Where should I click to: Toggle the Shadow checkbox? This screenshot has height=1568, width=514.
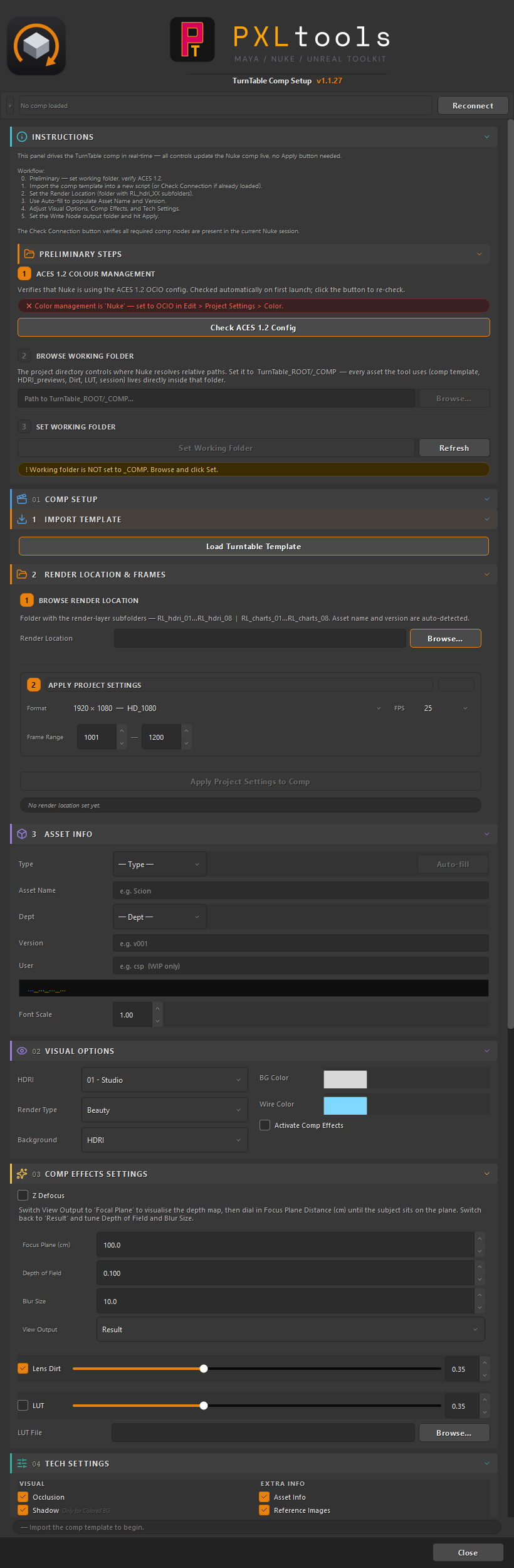23,1510
